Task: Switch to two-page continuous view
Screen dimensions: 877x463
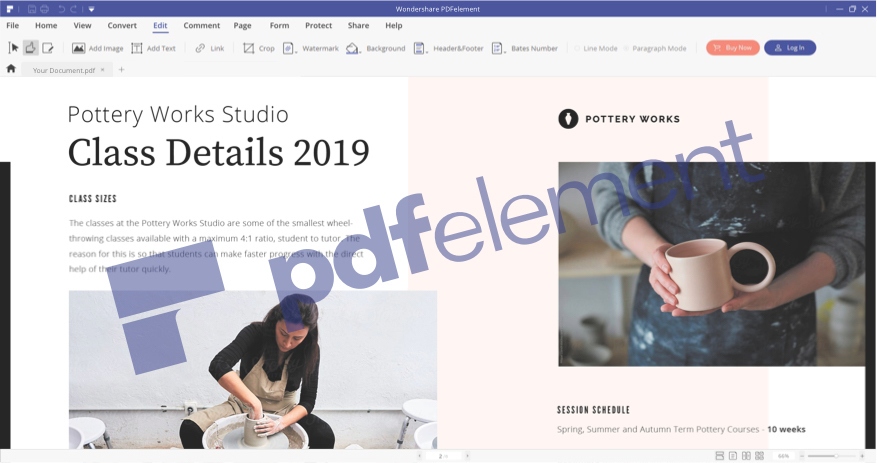Action: (759, 456)
